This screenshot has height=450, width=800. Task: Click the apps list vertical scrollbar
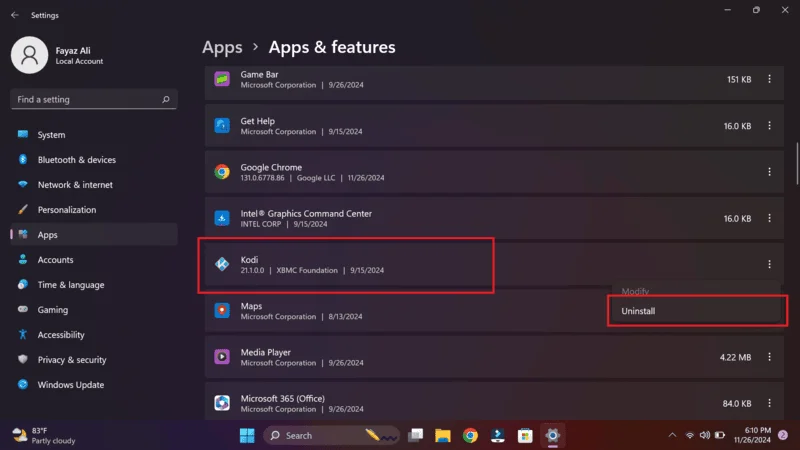(x=797, y=163)
